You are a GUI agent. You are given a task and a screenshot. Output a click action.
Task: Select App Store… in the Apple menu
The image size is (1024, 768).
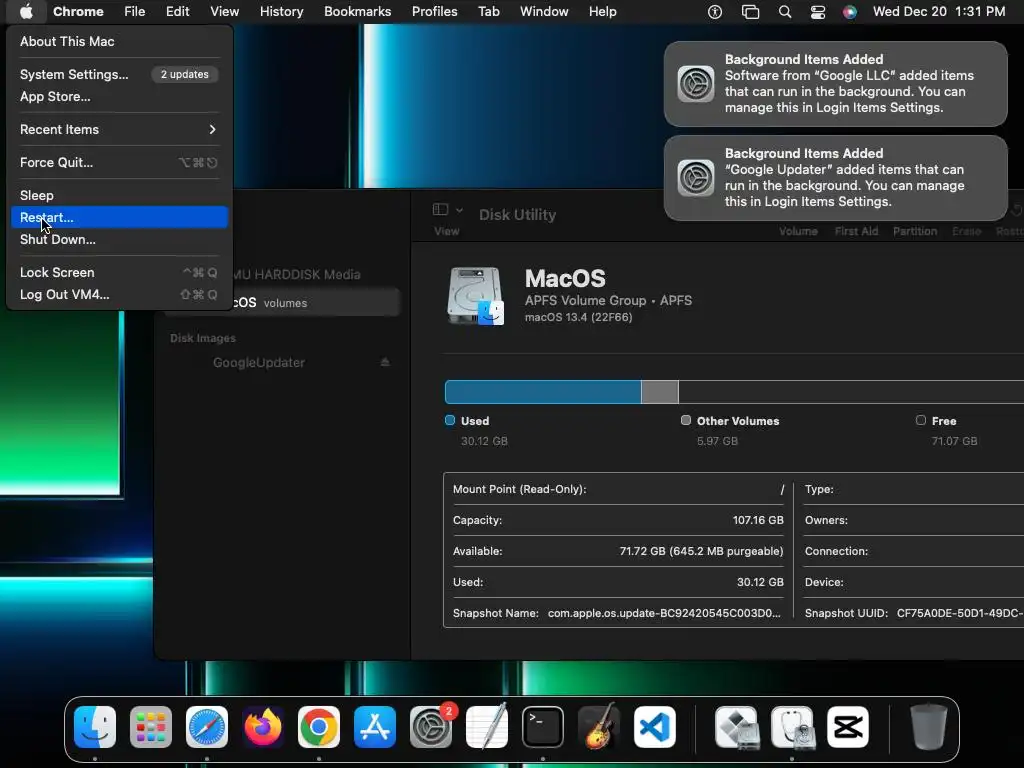coord(120,97)
